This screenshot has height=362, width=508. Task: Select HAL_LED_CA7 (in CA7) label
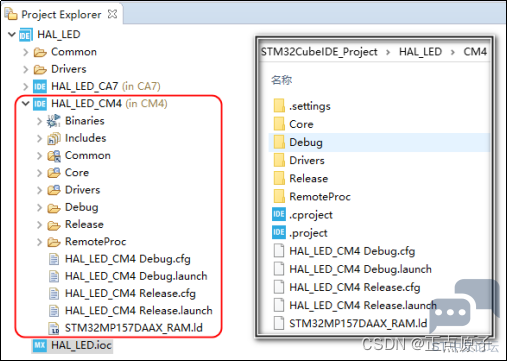106,87
